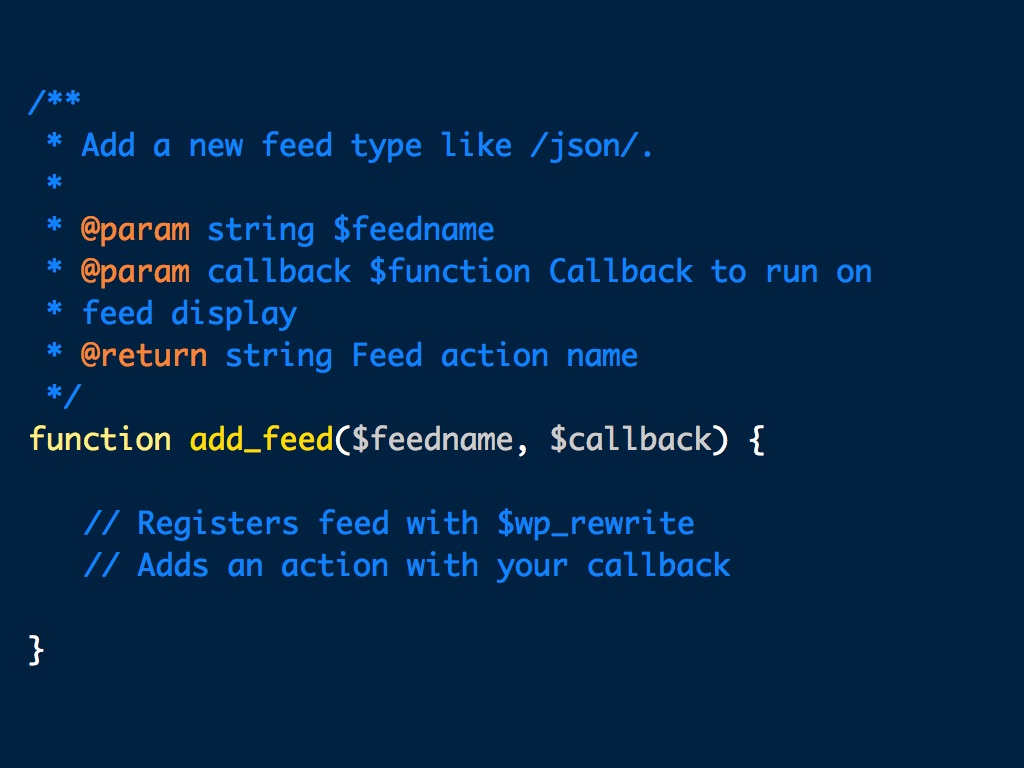Click the docblock opening /** marker
Image resolution: width=1024 pixels, height=768 pixels.
click(55, 103)
